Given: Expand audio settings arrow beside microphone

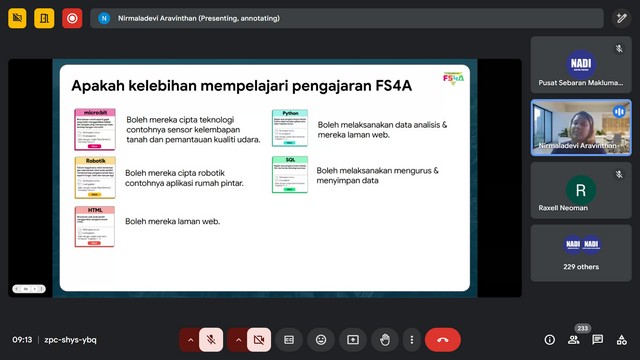Looking at the screenshot, I should pos(190,340).
